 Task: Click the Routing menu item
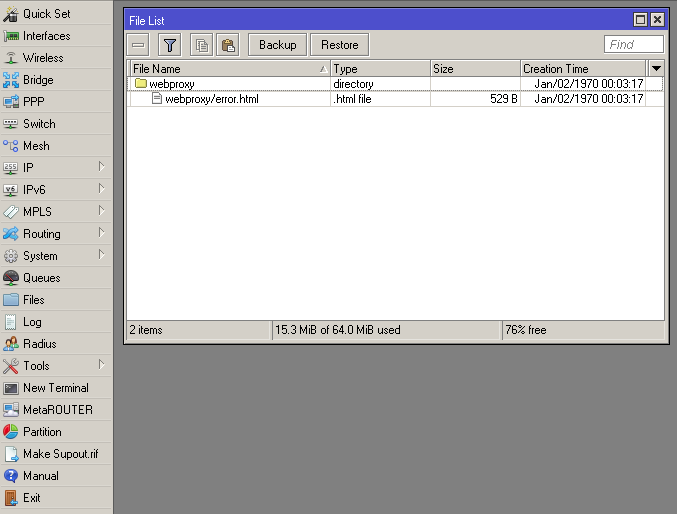pyautogui.click(x=56, y=234)
